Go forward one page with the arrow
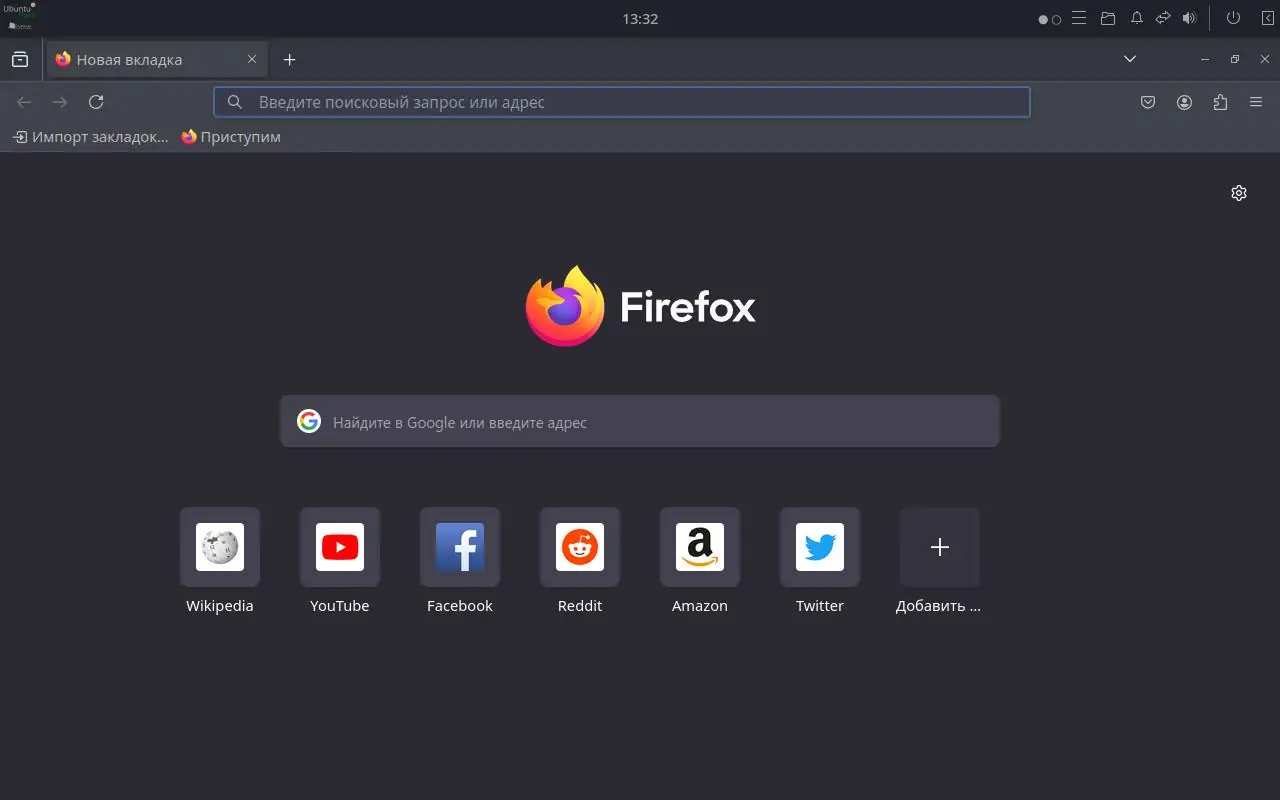This screenshot has height=800, width=1280. 60,102
